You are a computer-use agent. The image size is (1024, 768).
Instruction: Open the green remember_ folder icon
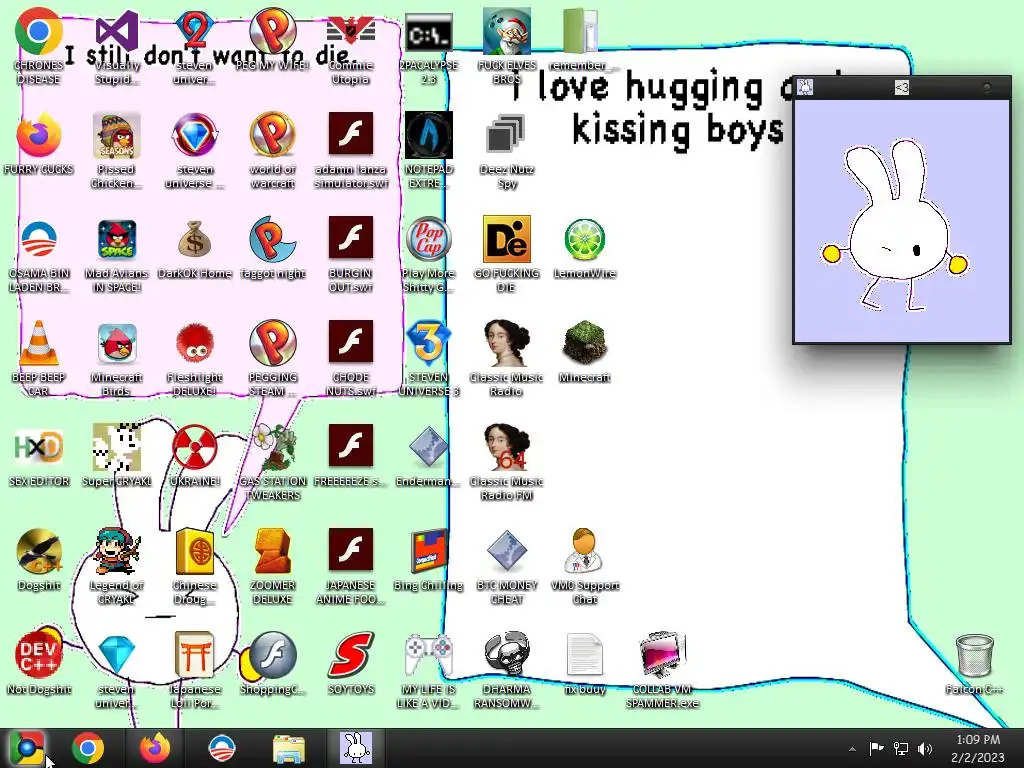click(x=581, y=31)
